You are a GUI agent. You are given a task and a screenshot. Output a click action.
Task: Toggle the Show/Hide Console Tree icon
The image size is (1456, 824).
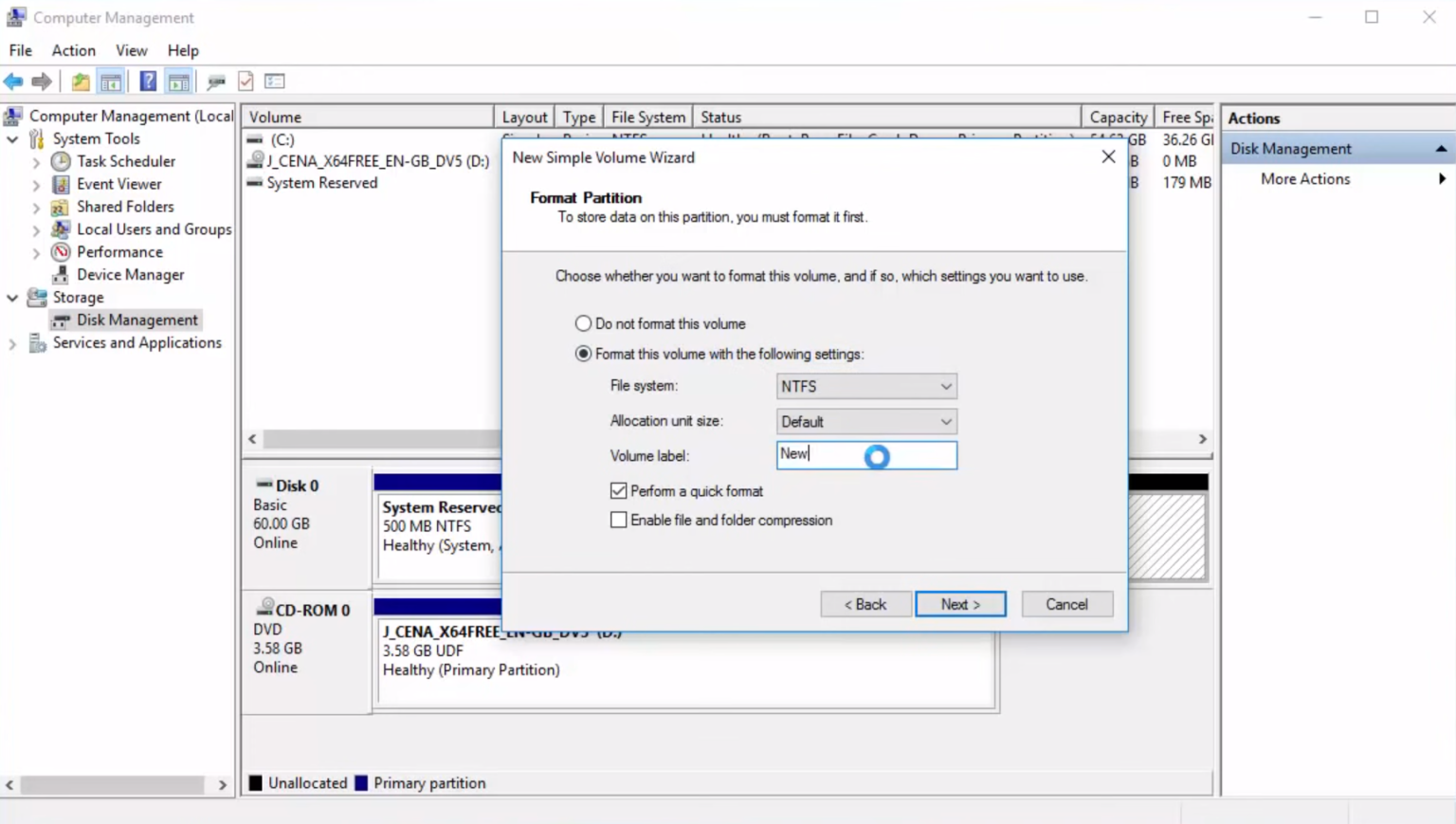click(111, 81)
